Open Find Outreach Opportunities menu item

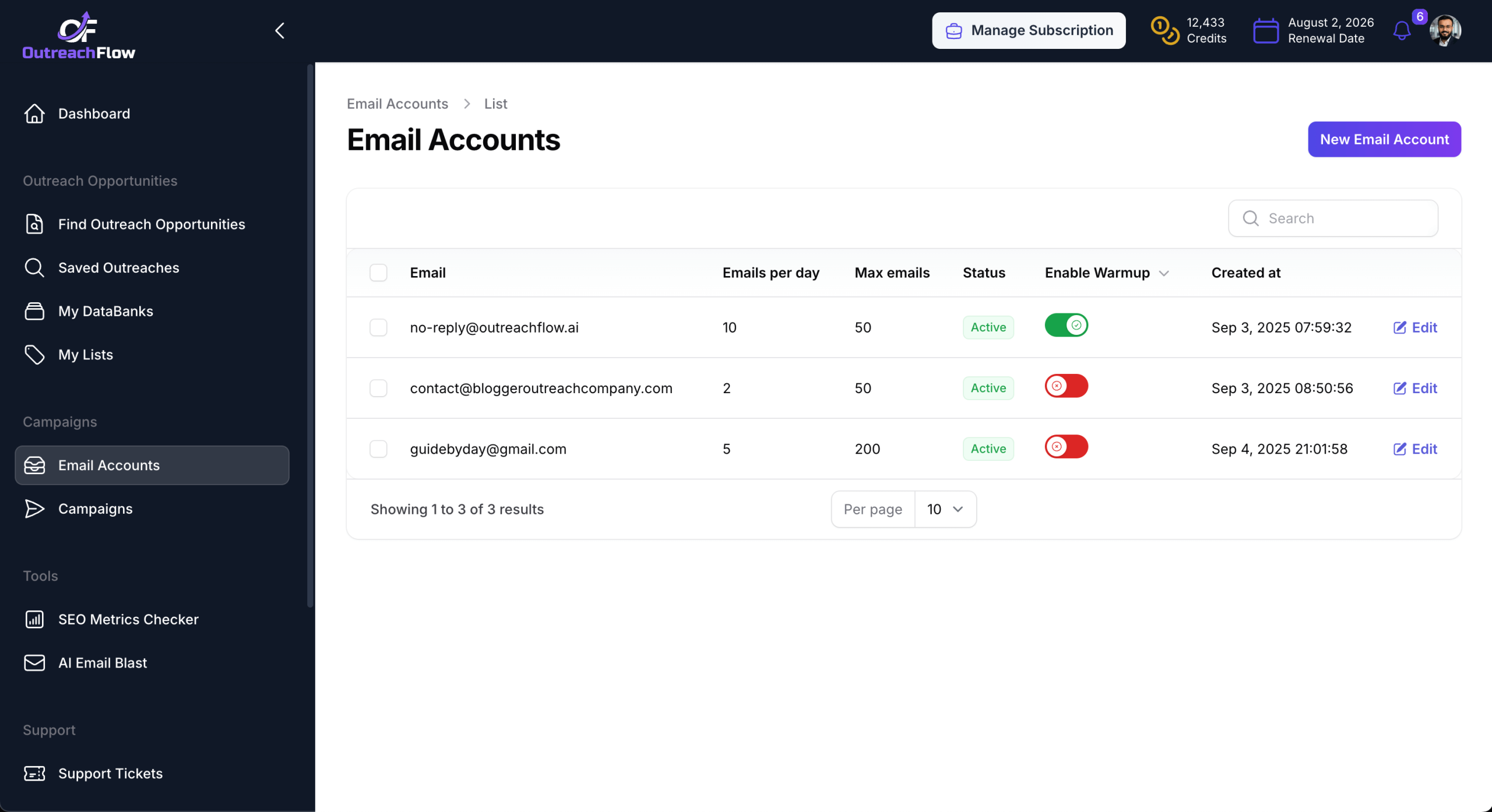152,224
